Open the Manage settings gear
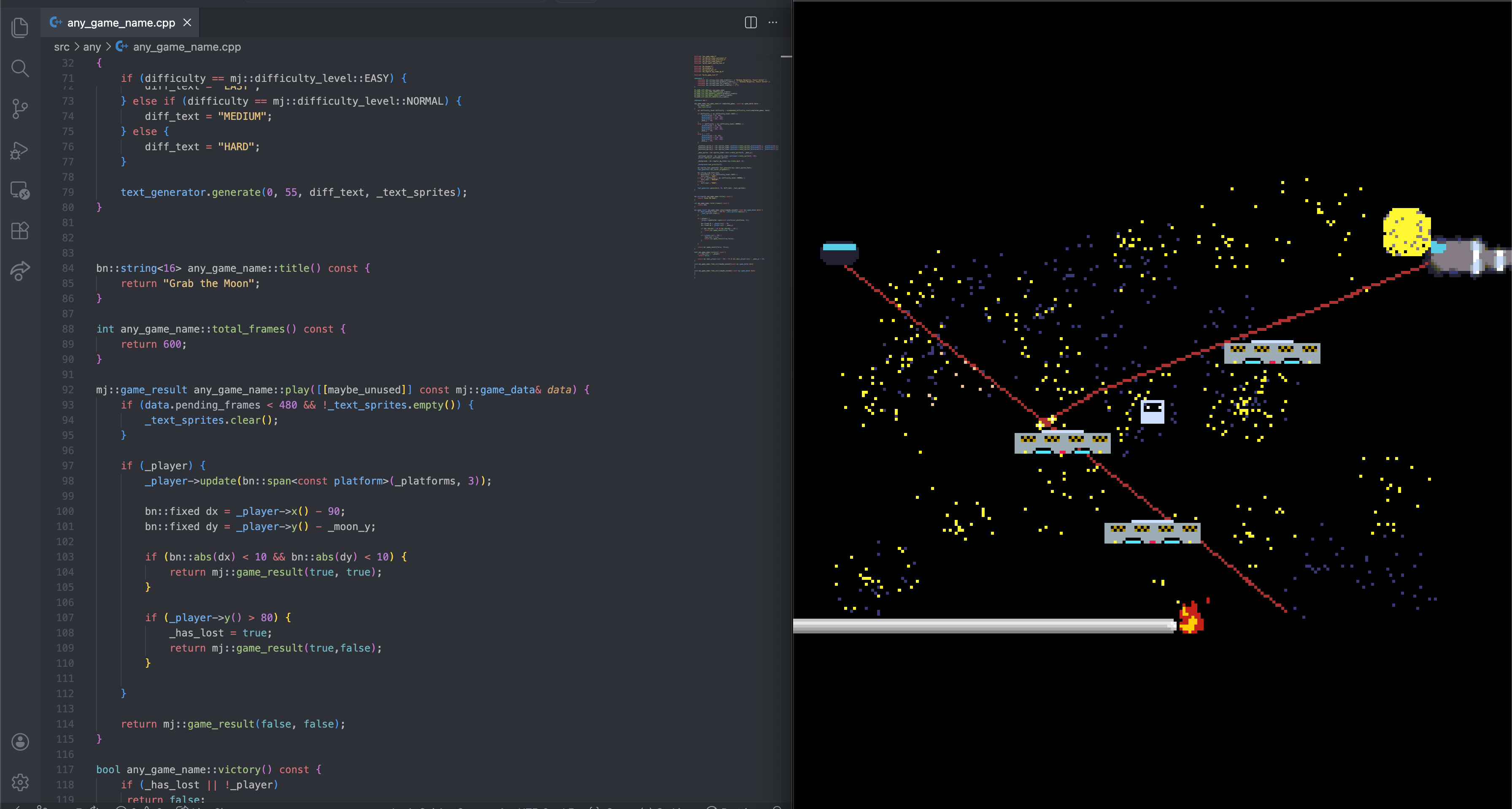This screenshot has height=809, width=1512. pyautogui.click(x=20, y=782)
